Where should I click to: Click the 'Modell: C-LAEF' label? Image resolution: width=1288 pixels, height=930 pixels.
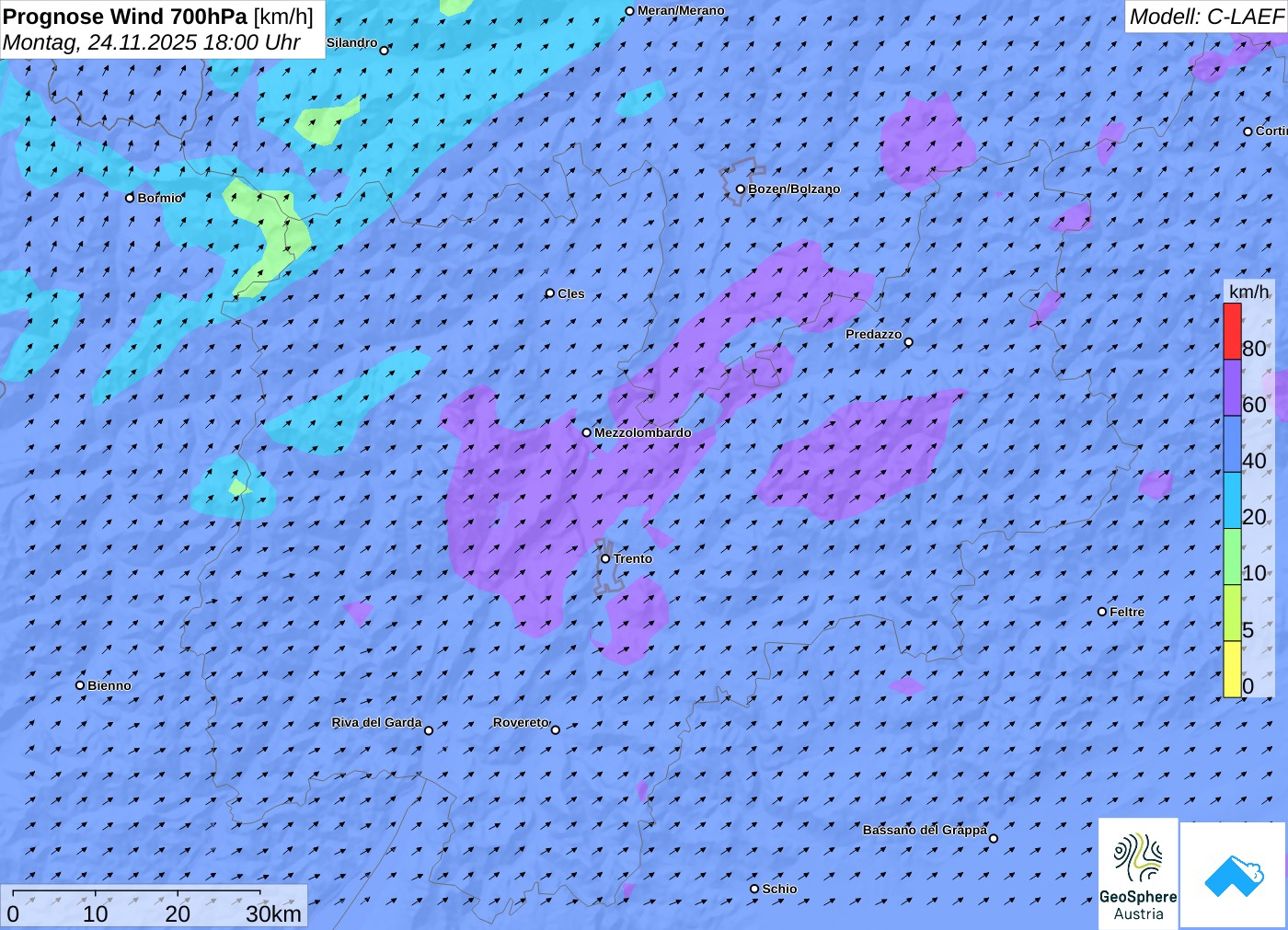tap(1206, 17)
